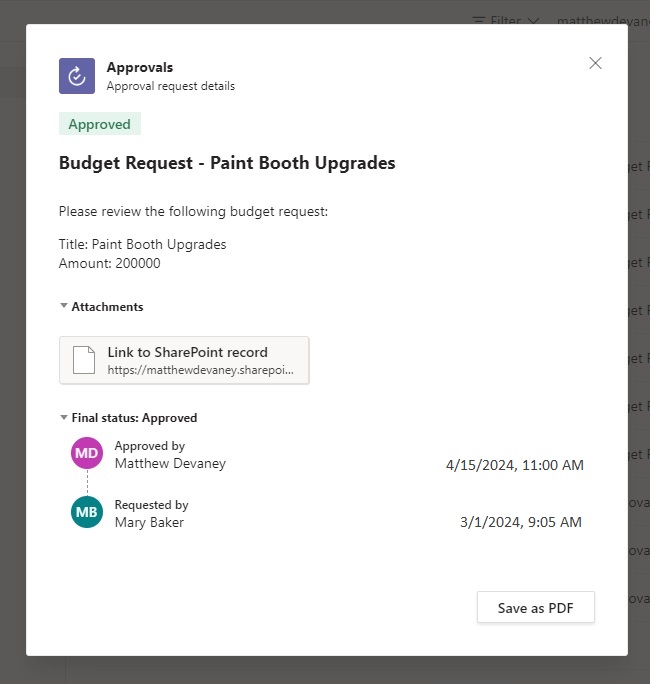Open the Filter dropdown behind the dialog
Image resolution: width=650 pixels, height=684 pixels.
506,21
